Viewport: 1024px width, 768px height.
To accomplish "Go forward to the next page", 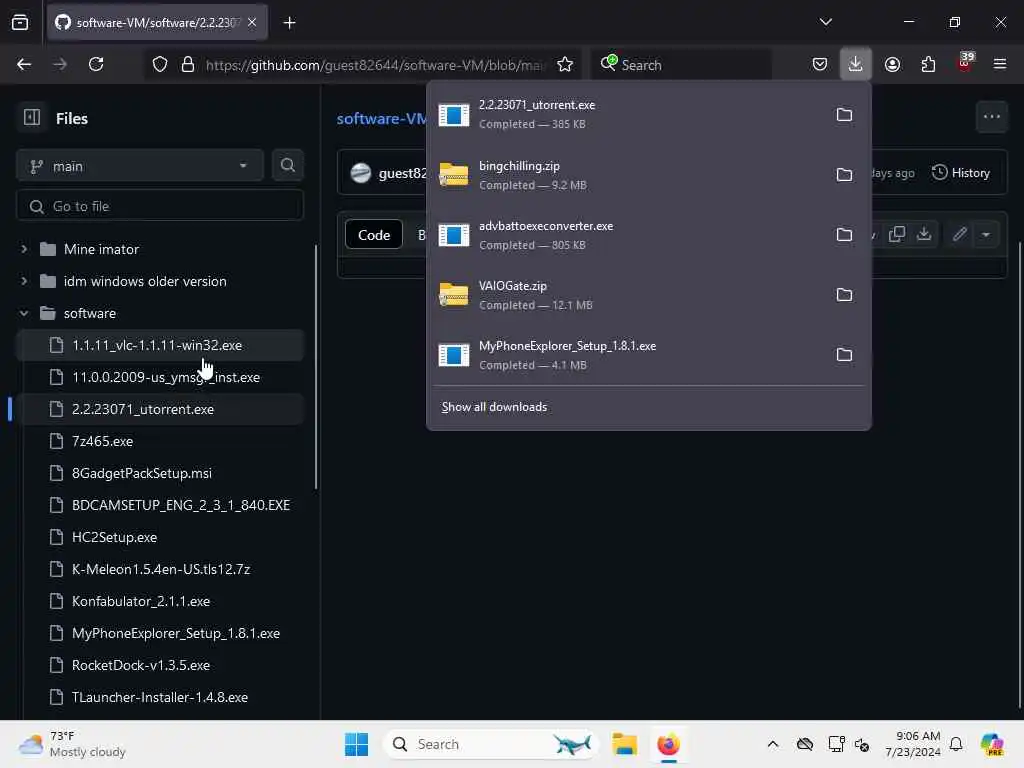I will click(x=60, y=64).
